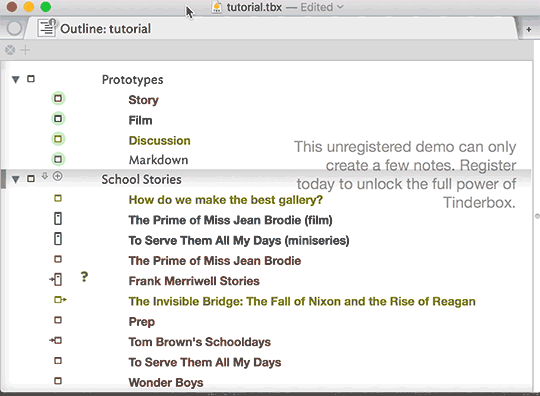Click the icon for To Serve Them All My Days (miniseries)
This screenshot has height=396, width=540.
pos(58,239)
